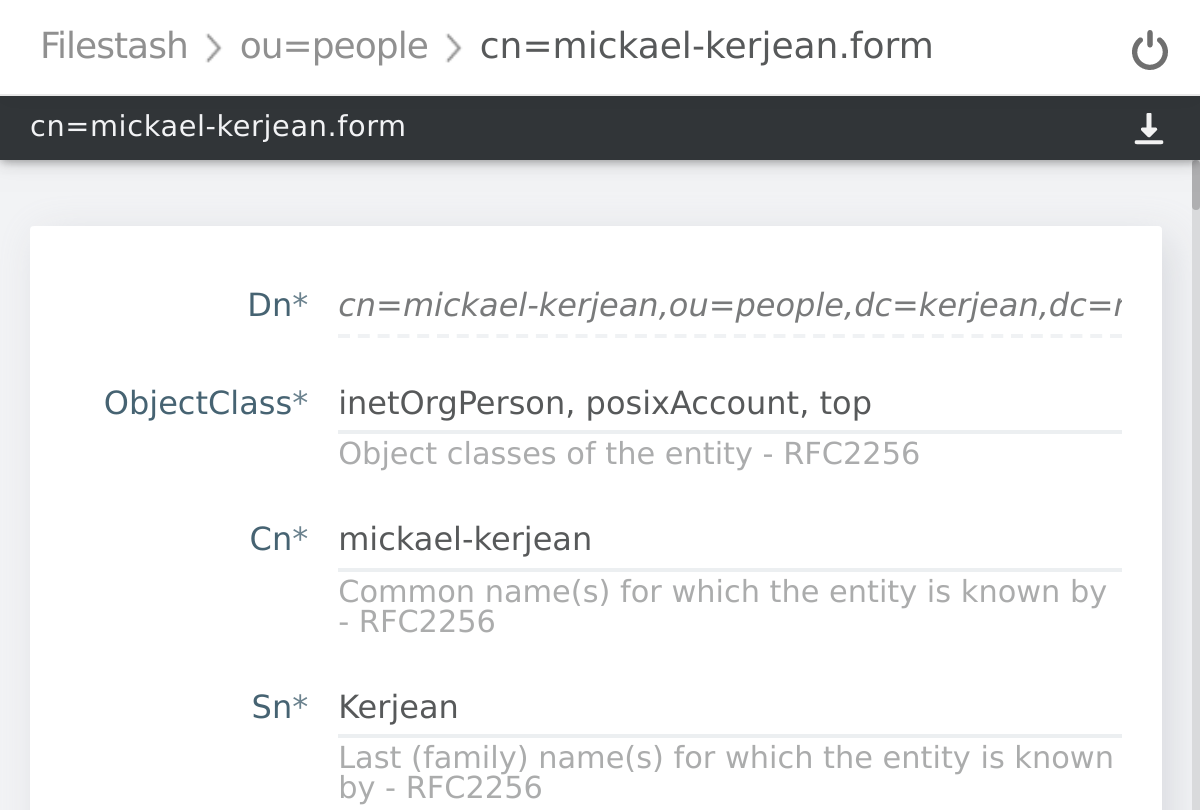Click the chevron after ou=people breadcrumb

(452, 46)
